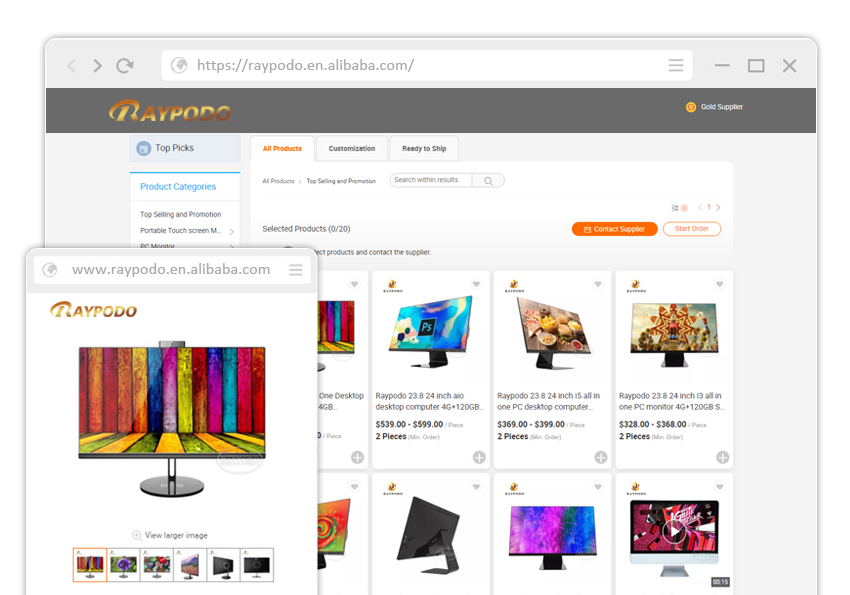Select the fifth thumbnail showing monitor back

click(x=223, y=565)
